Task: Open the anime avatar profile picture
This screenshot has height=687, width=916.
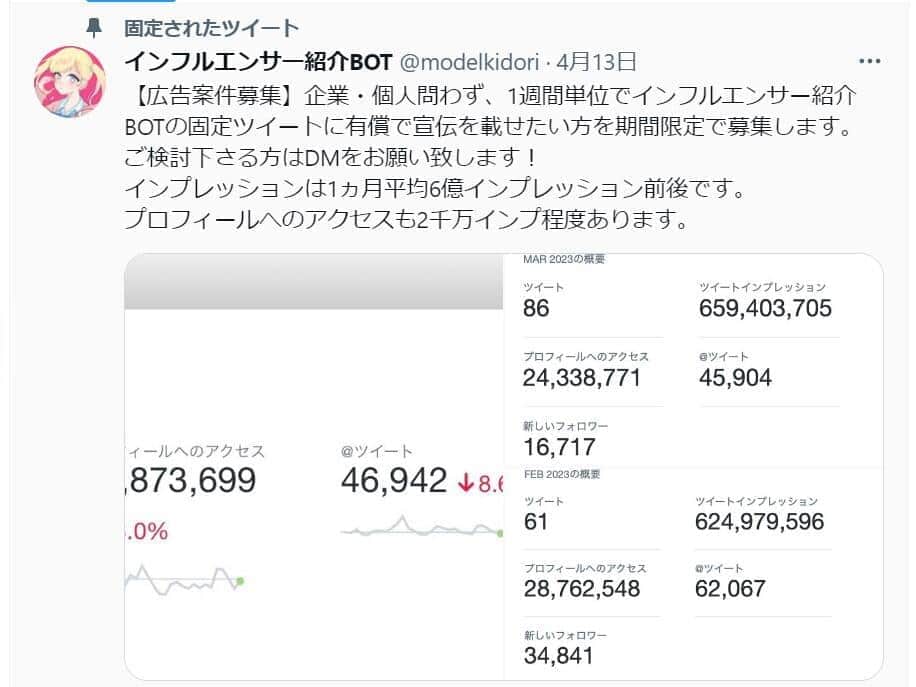Action: (x=70, y=82)
